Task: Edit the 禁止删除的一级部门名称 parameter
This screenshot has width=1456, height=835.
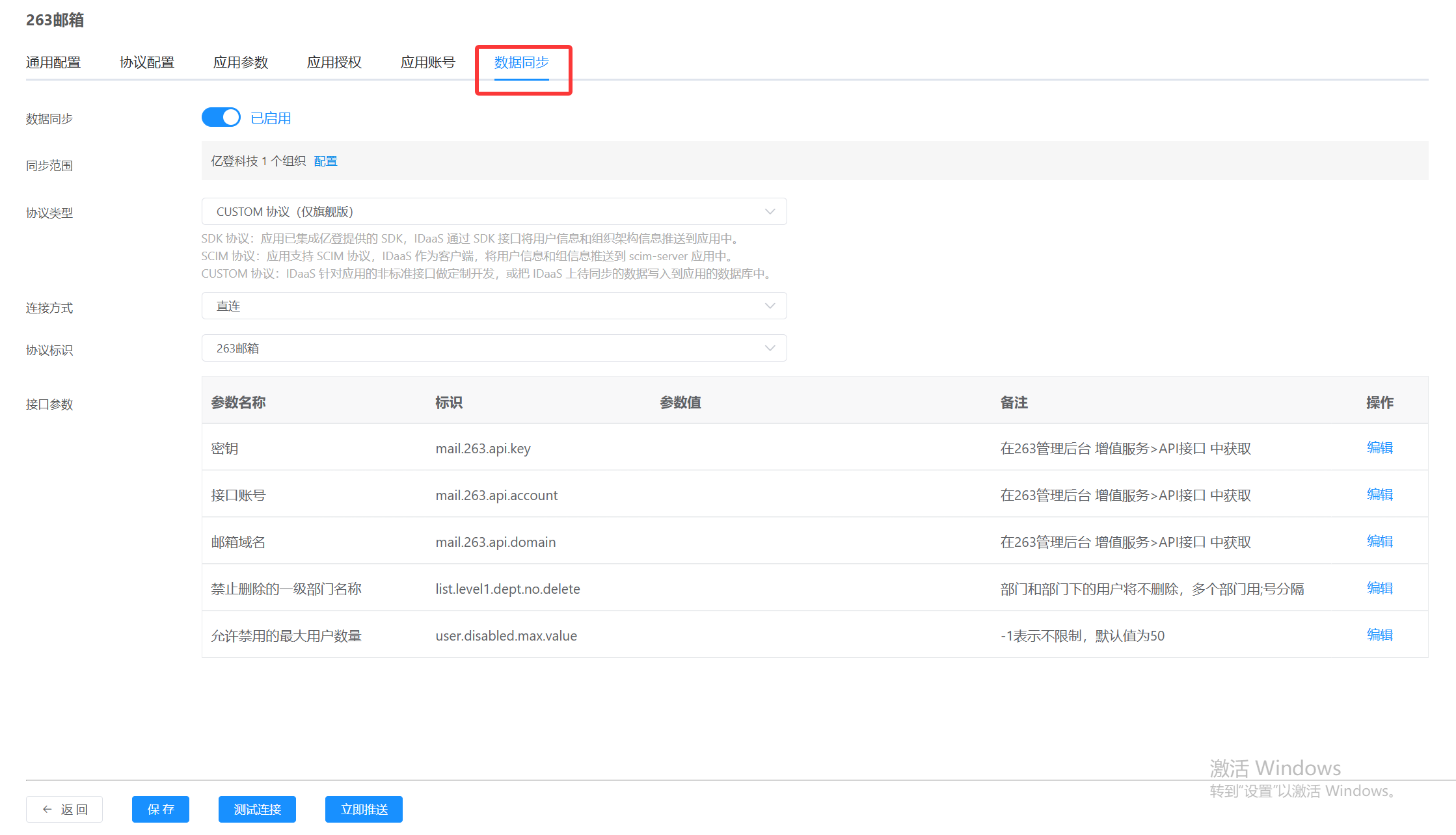Action: pos(1379,589)
